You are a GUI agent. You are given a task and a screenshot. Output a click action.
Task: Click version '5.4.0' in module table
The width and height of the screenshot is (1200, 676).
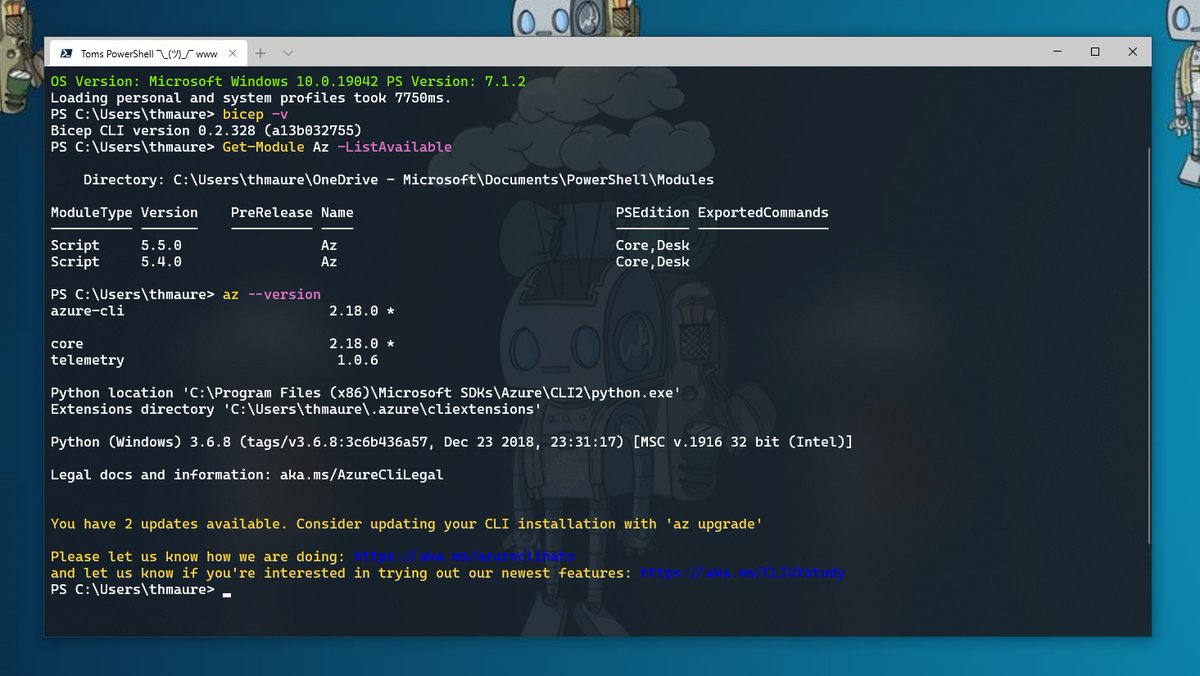[161, 262]
